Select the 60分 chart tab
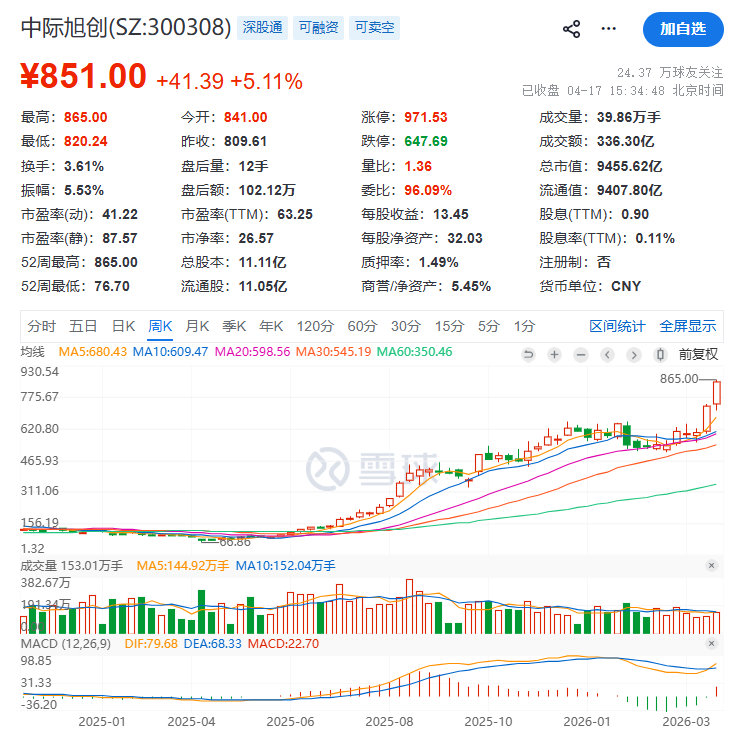This screenshot has height=737, width=731. [362, 326]
